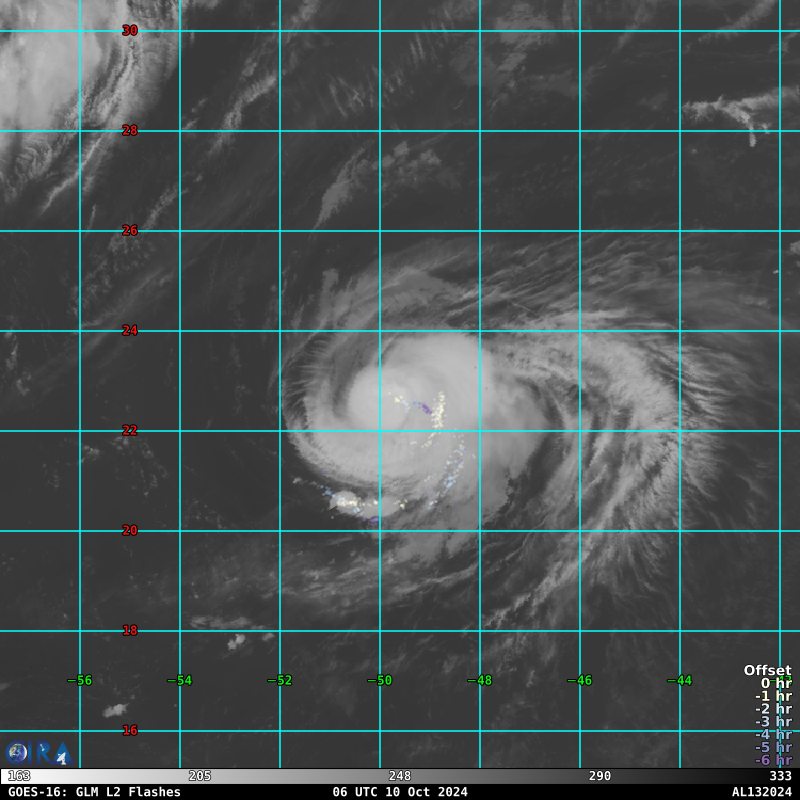The image size is (800, 800).
Task: Click colorbar value 333
Action: click(781, 776)
